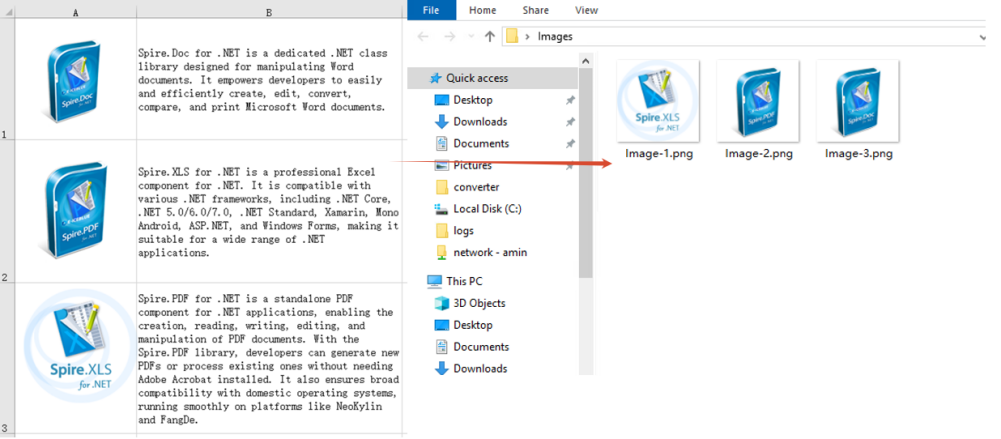
Task: Select column A header in spreadsheet
Action: pos(76,13)
